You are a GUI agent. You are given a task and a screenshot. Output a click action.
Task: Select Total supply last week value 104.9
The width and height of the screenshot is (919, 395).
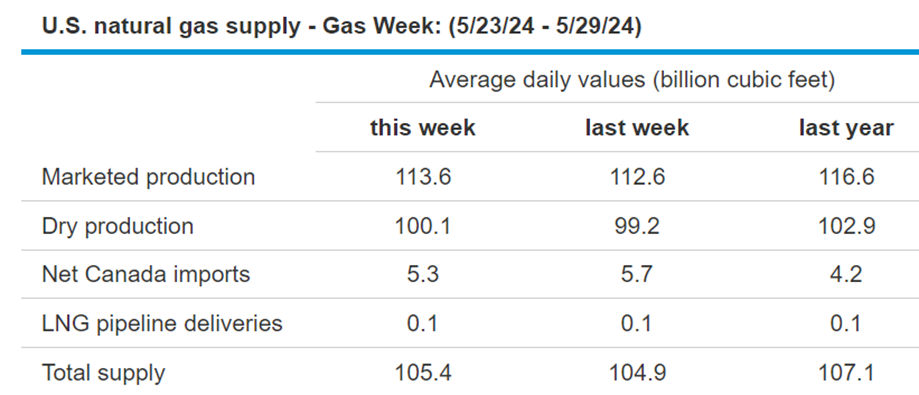(637, 373)
